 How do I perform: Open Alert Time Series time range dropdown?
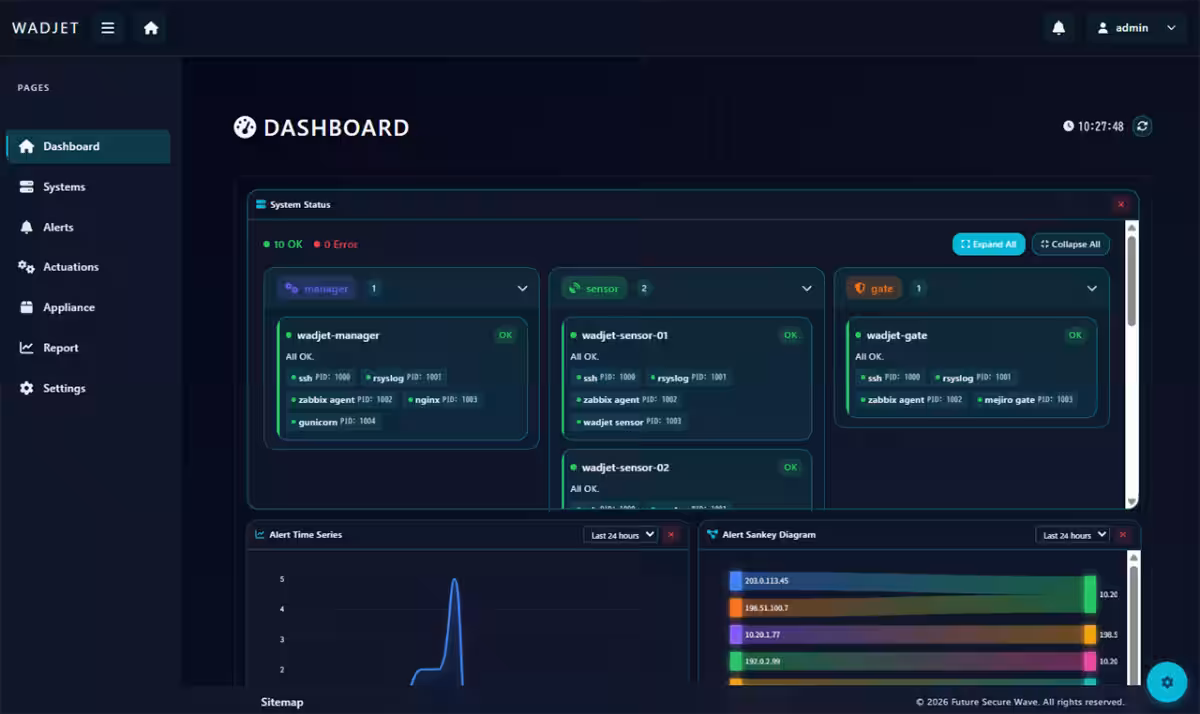pyautogui.click(x=620, y=535)
